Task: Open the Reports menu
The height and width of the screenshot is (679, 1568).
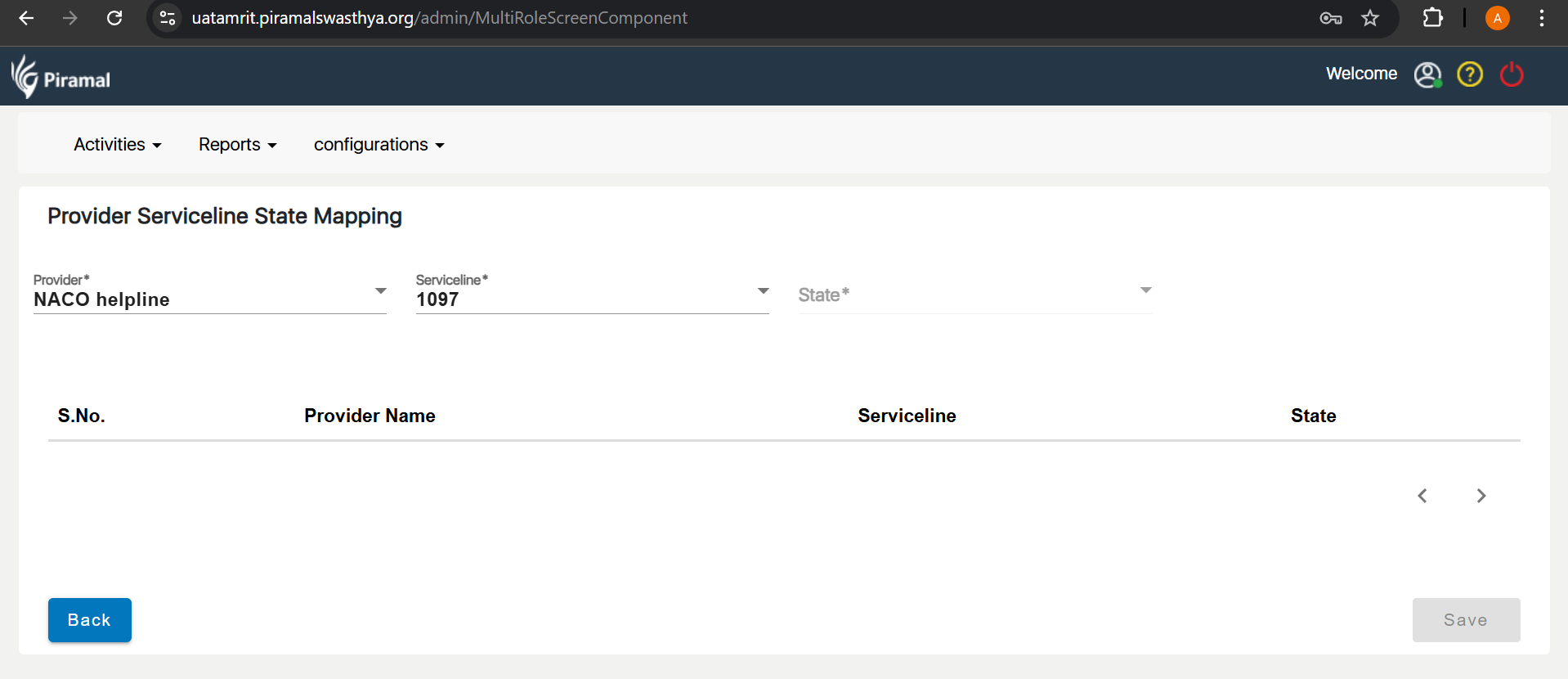Action: [x=237, y=145]
